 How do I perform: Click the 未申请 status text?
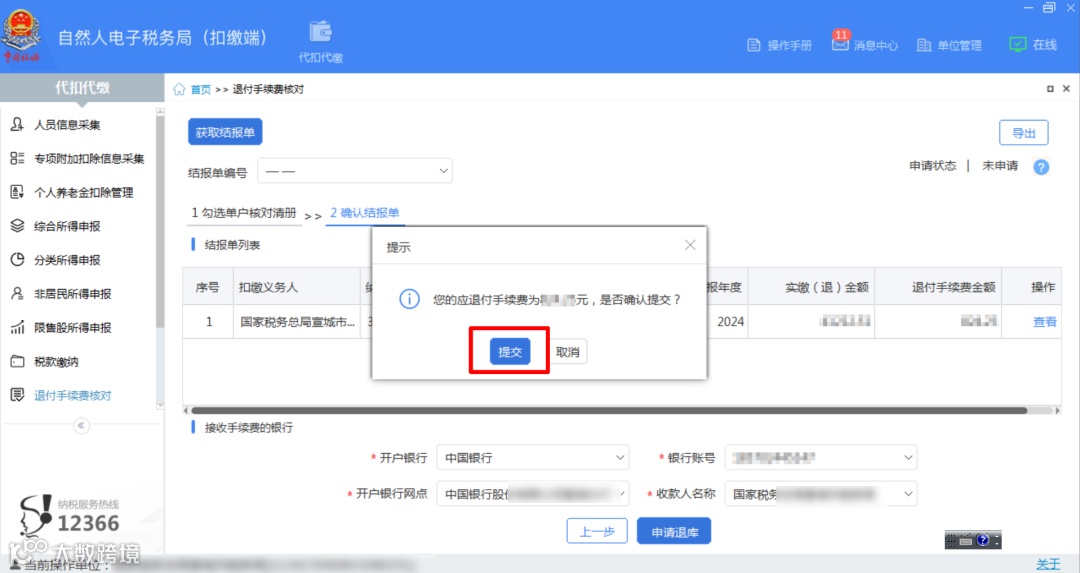click(999, 165)
